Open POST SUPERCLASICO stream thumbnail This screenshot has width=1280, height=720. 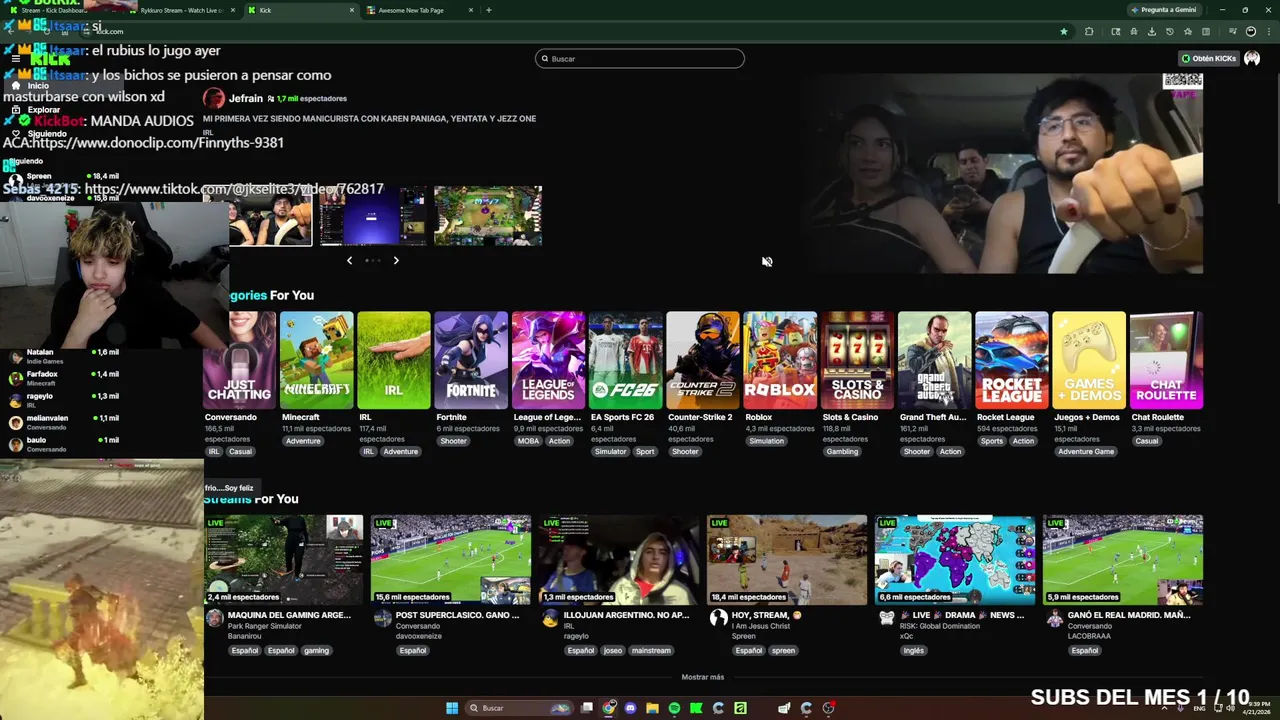pyautogui.click(x=451, y=560)
